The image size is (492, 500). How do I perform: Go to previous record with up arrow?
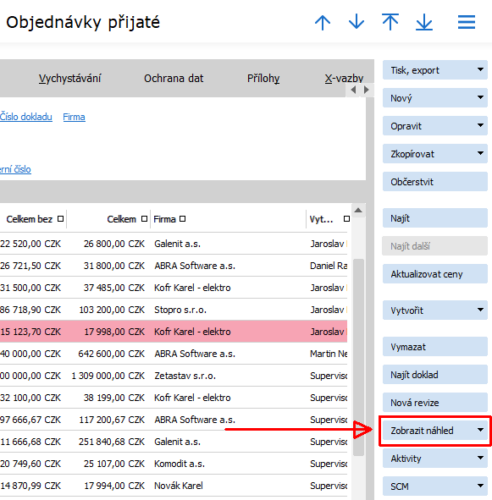point(322,23)
